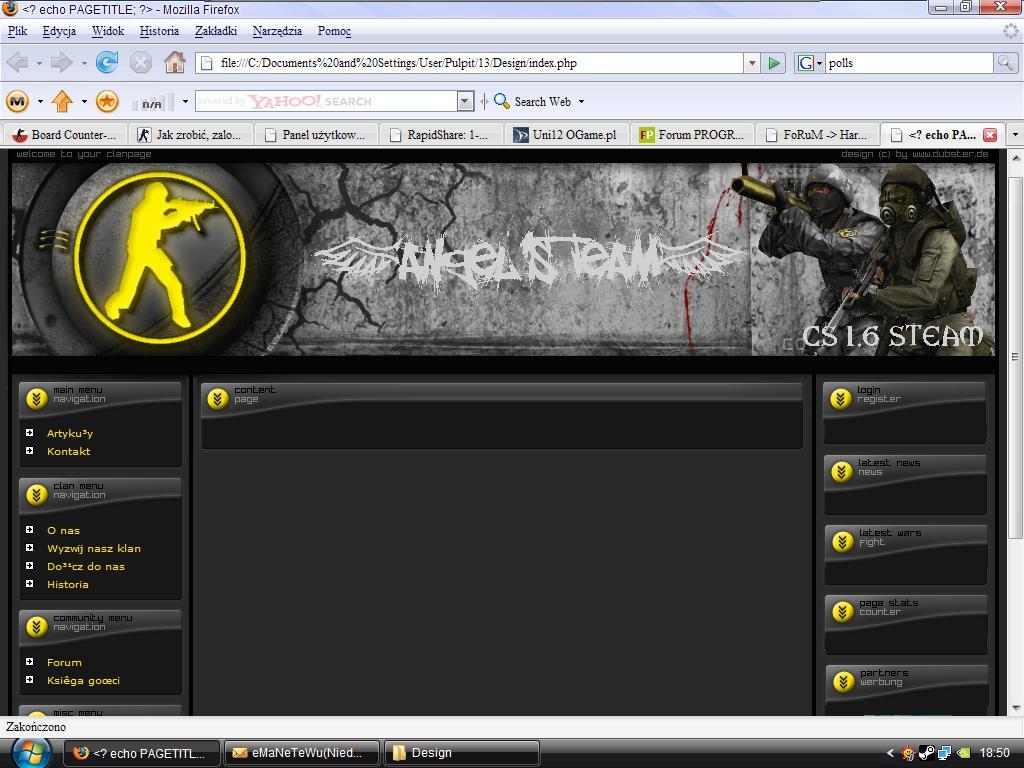Click the yellow arrow icon beside latest news
The width and height of the screenshot is (1024, 768).
tap(842, 471)
